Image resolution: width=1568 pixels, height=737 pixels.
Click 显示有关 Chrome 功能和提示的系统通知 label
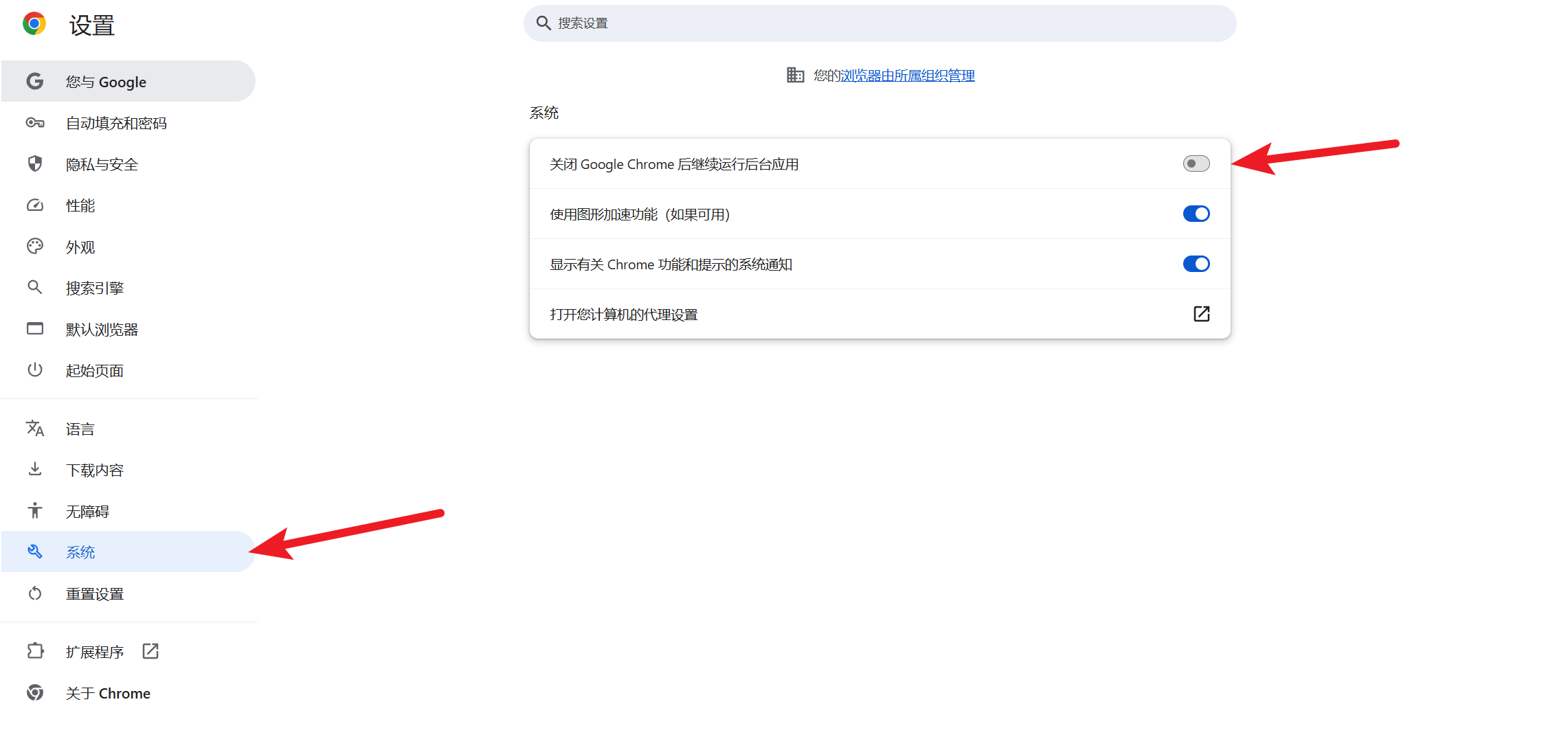(x=671, y=264)
